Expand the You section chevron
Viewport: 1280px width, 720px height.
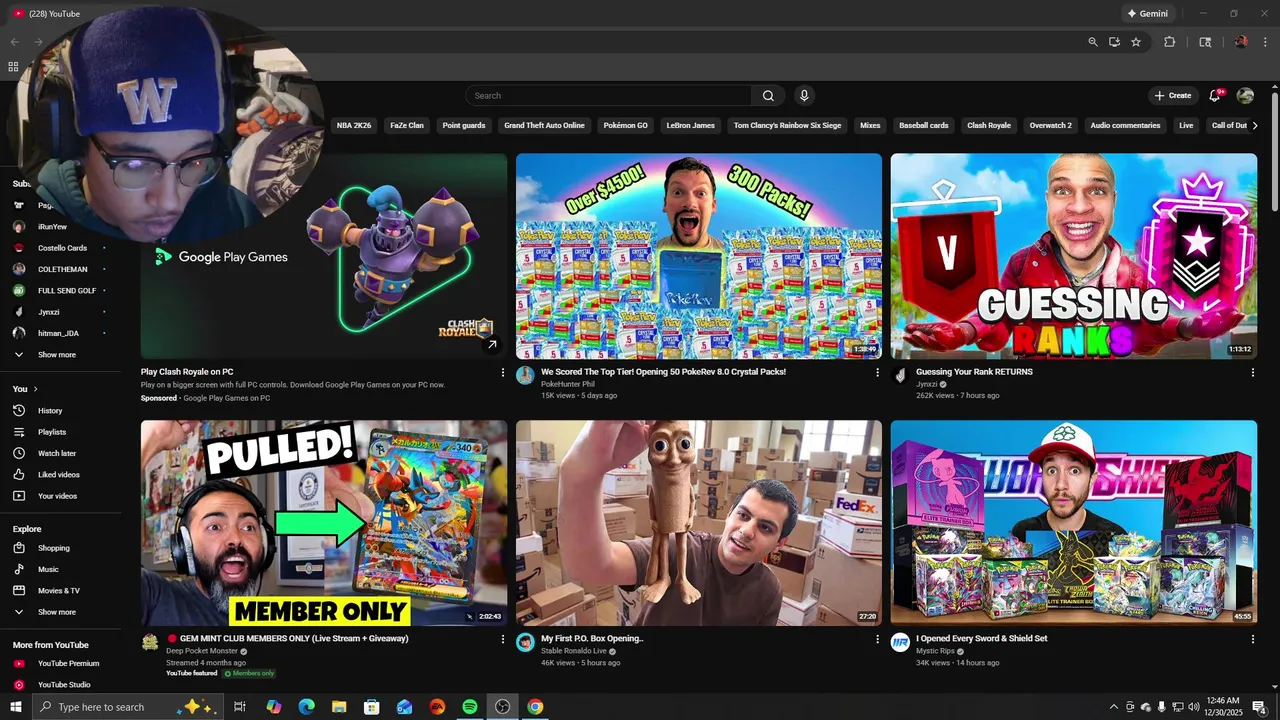point(36,389)
